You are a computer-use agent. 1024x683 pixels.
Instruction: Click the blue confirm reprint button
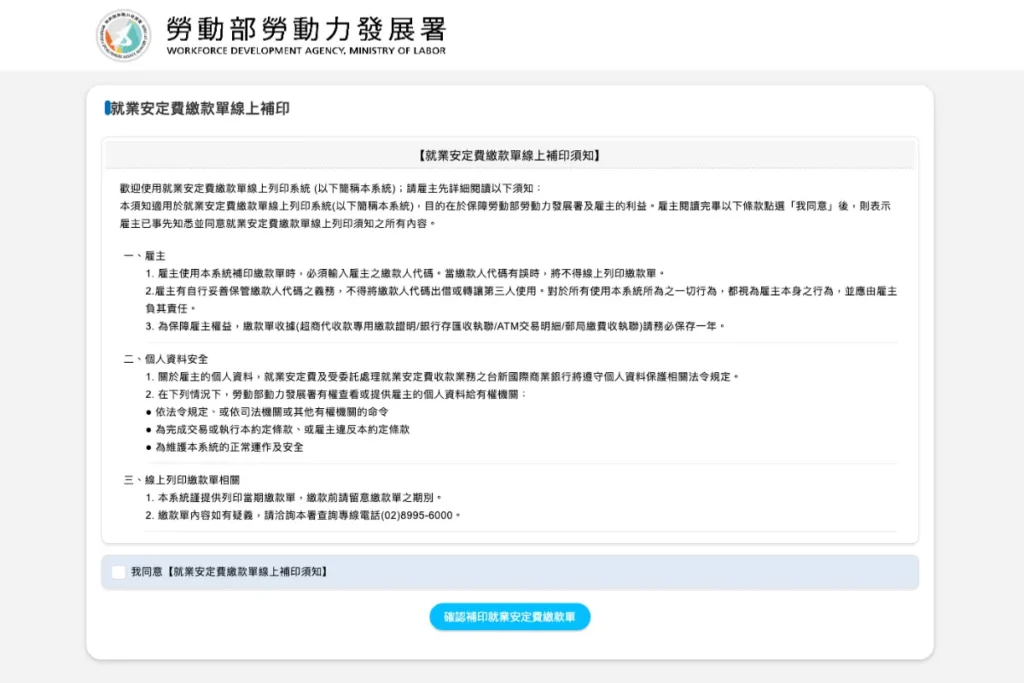[x=511, y=617]
